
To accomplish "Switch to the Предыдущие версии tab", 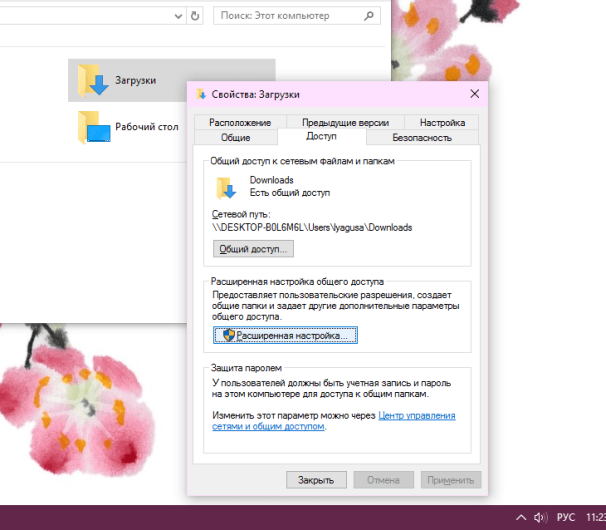I will pos(345,122).
